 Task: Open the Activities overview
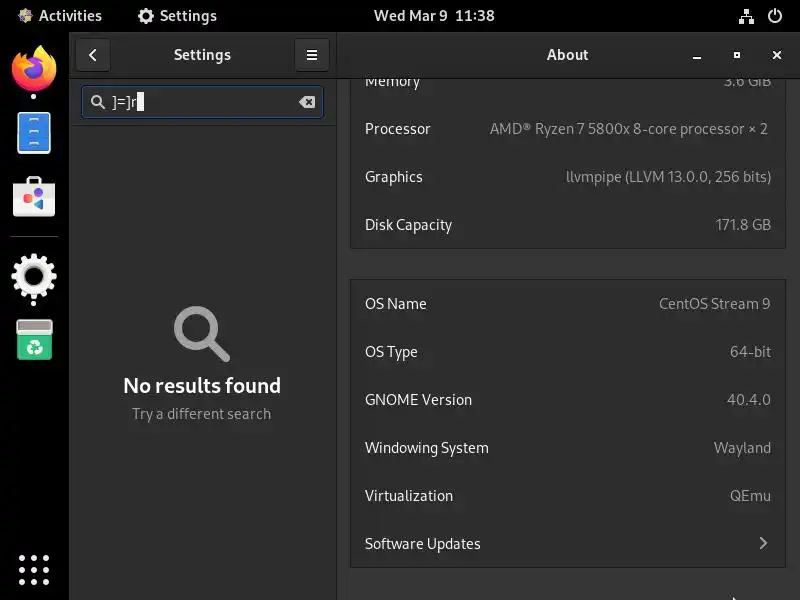[x=60, y=16]
